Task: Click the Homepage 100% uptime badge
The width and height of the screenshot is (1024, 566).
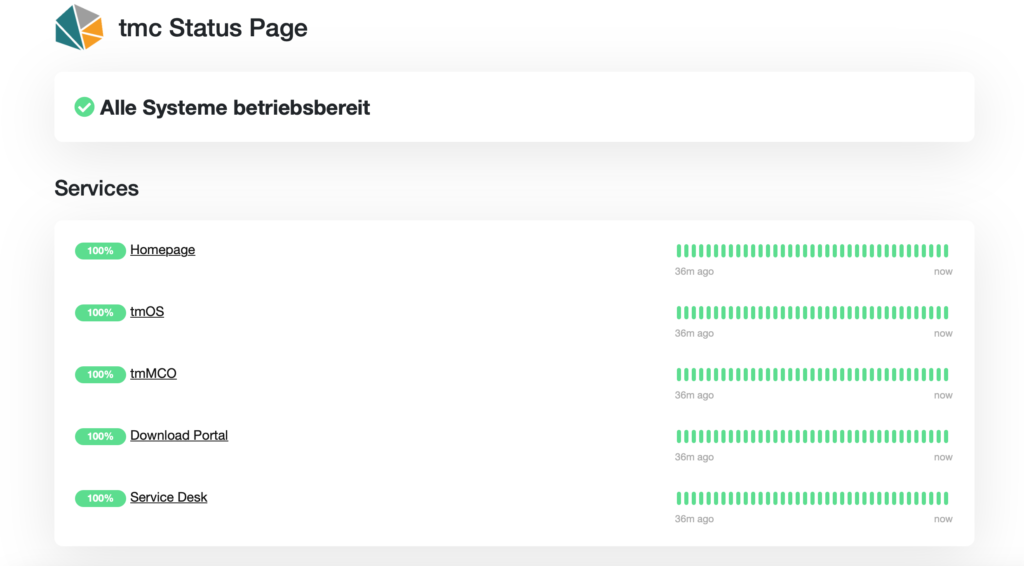Action: pos(100,251)
